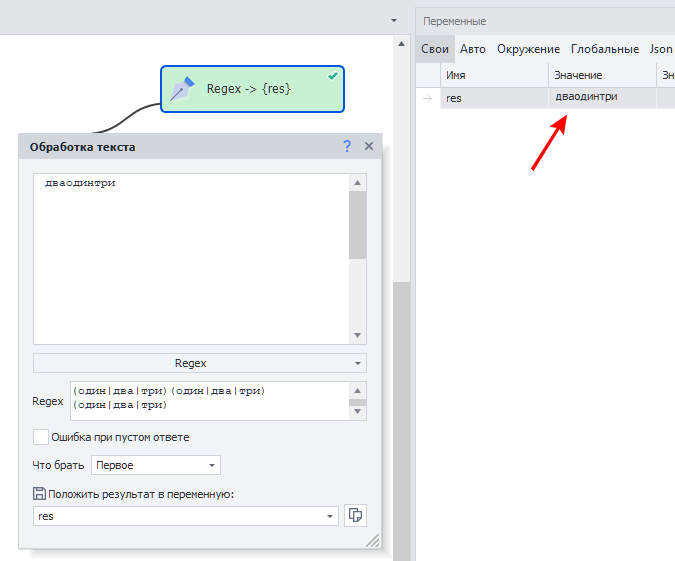Click the Имя column header
675x561 pixels.
coord(494,75)
